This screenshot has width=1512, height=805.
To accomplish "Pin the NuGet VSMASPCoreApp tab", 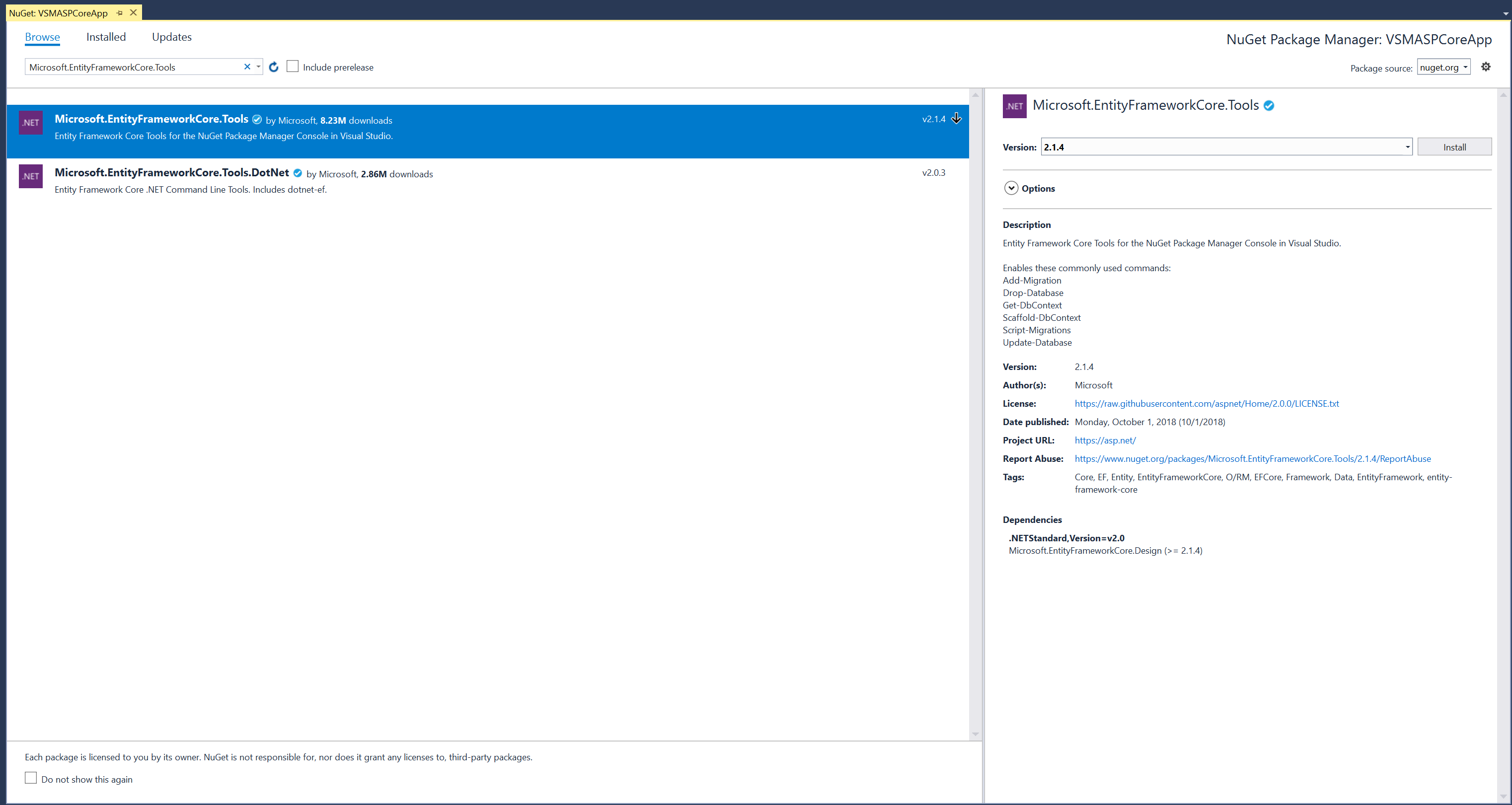I will point(120,13).
